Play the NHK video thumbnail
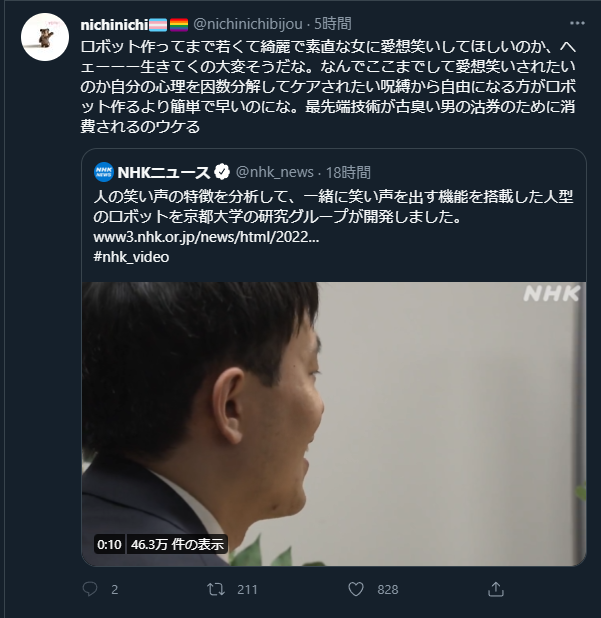The image size is (601, 618). 334,424
